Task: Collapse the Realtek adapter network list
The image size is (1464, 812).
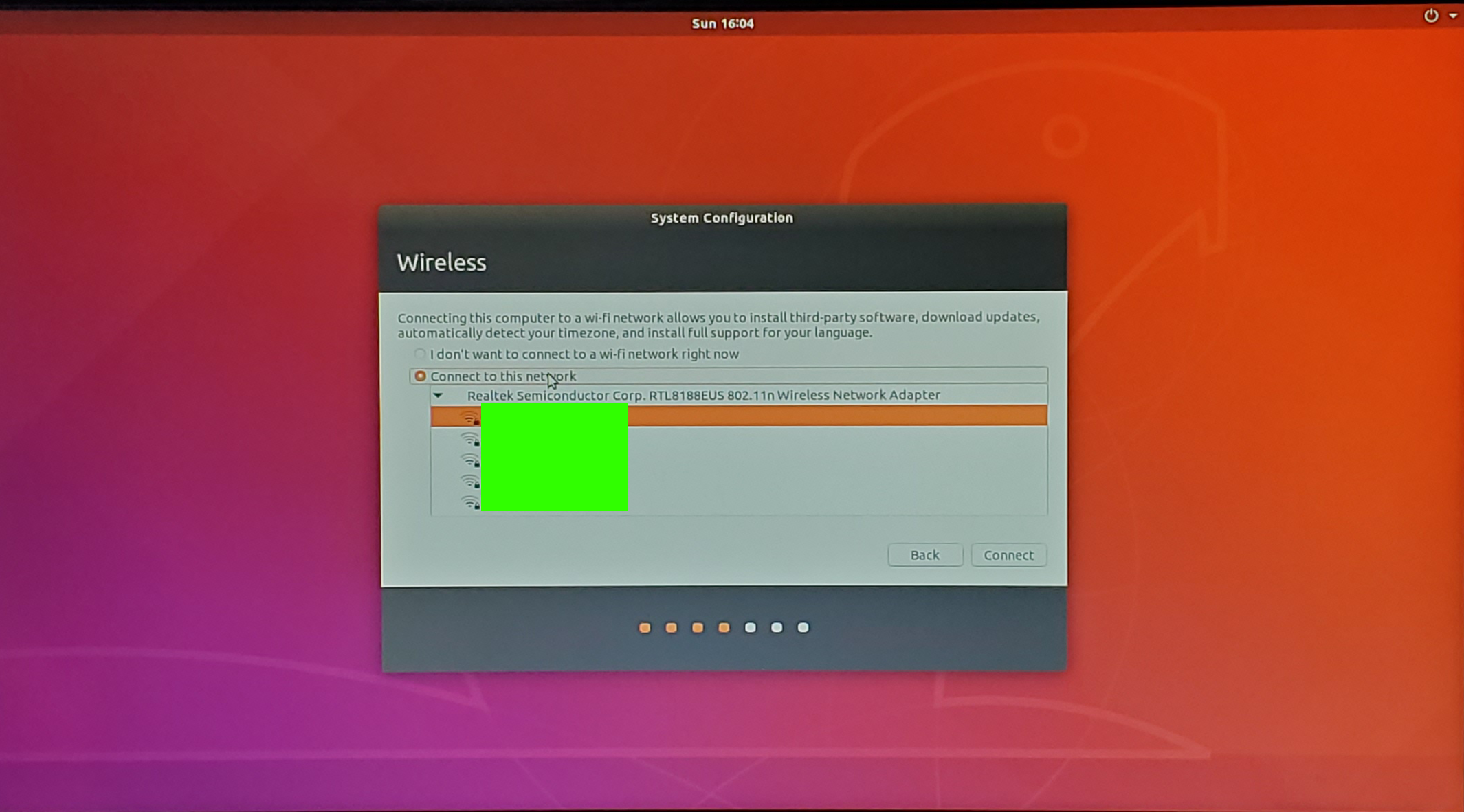Action: (x=438, y=395)
